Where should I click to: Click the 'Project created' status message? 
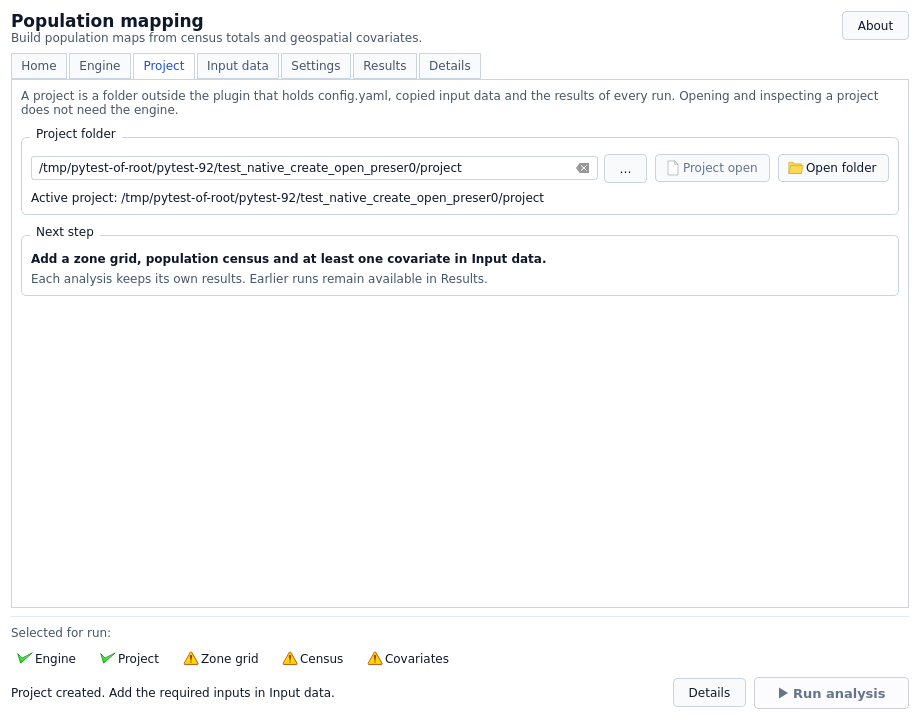[x=172, y=692]
